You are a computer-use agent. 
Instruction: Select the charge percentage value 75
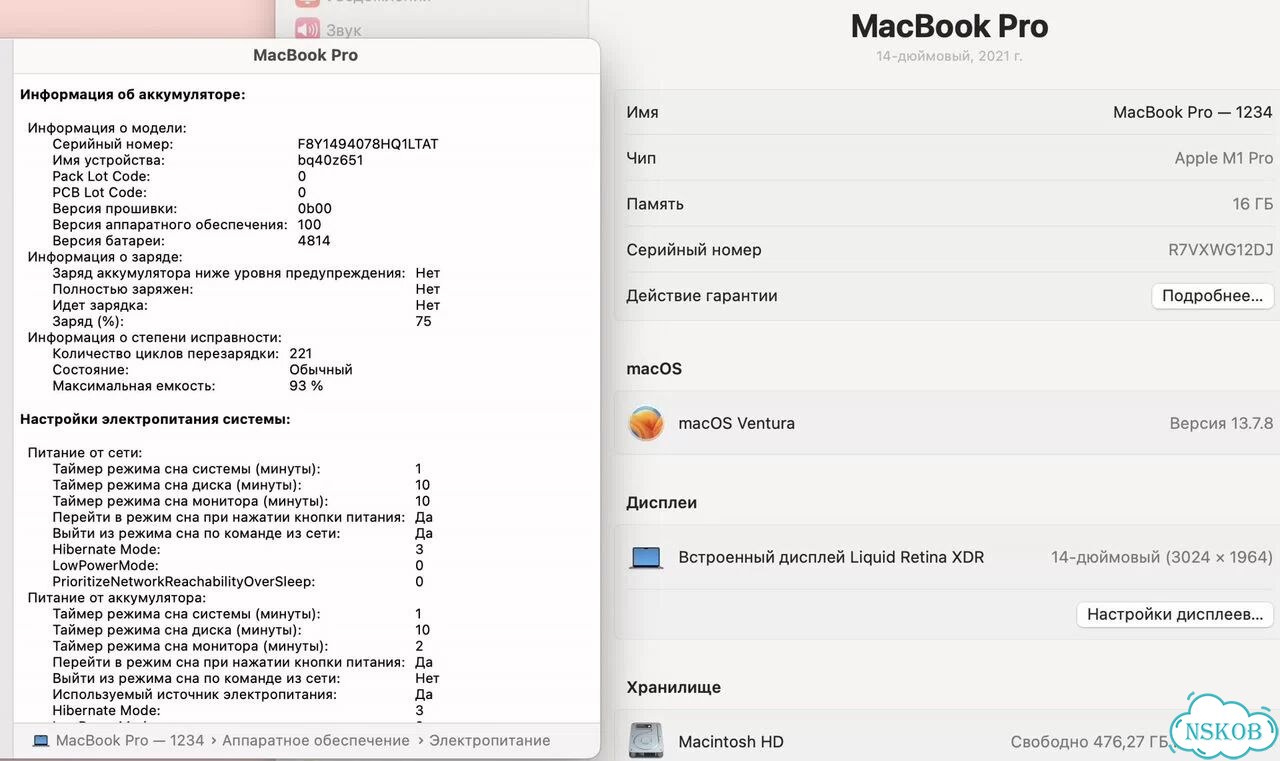[x=423, y=321]
